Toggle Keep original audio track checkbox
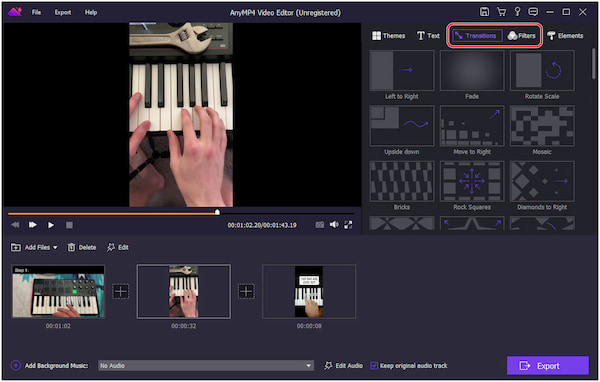This screenshot has height=382, width=600. click(x=374, y=366)
